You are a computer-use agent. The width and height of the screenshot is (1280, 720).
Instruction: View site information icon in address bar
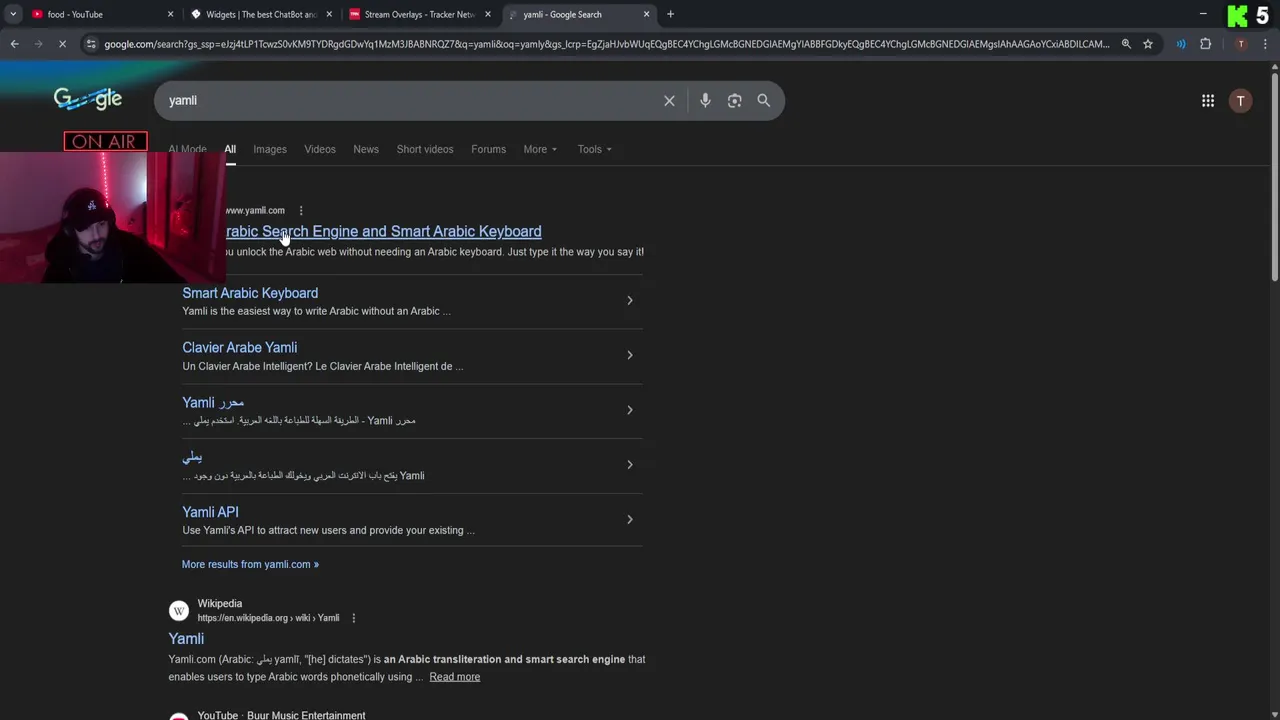click(92, 44)
